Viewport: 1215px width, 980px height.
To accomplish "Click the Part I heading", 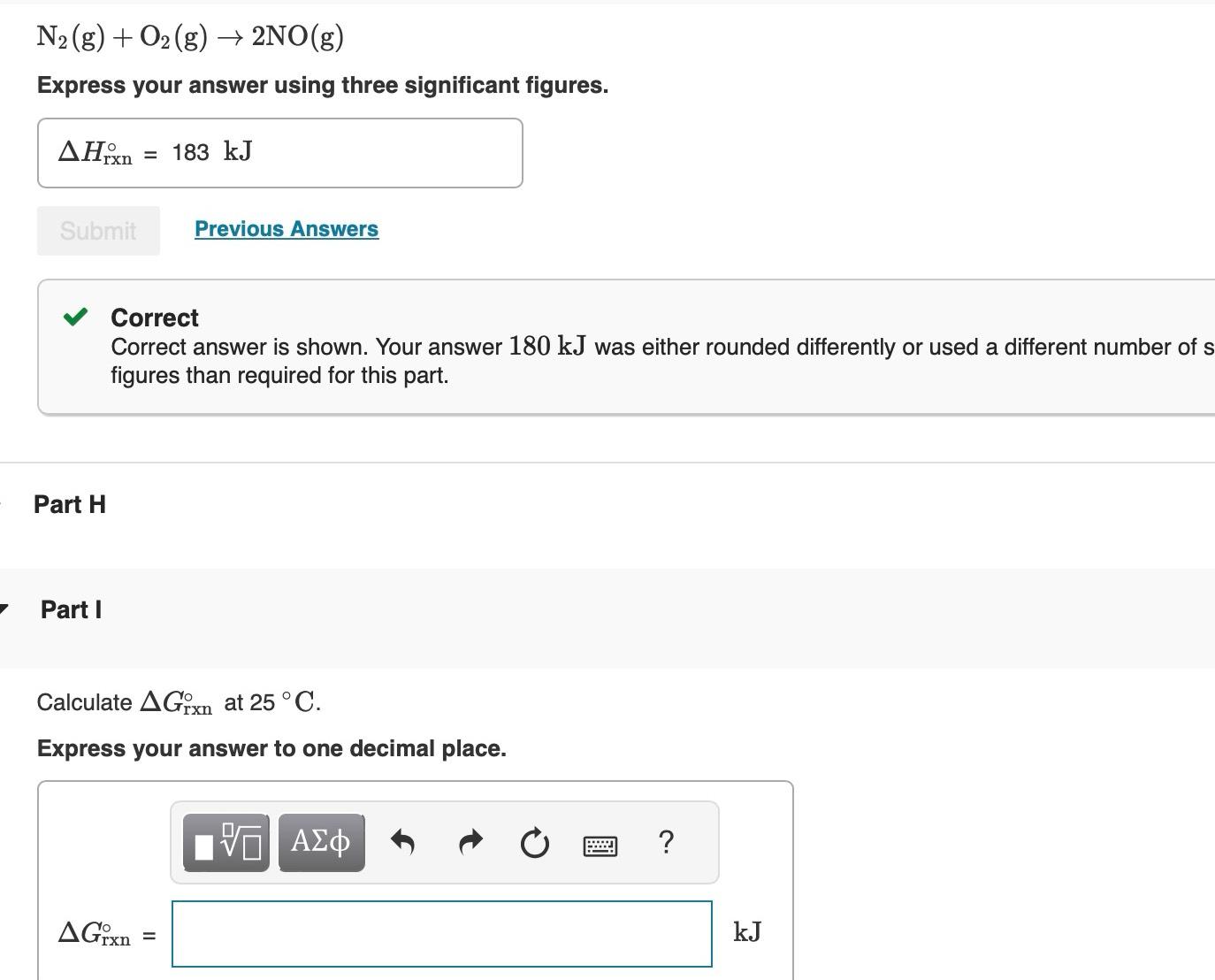I will point(71,609).
